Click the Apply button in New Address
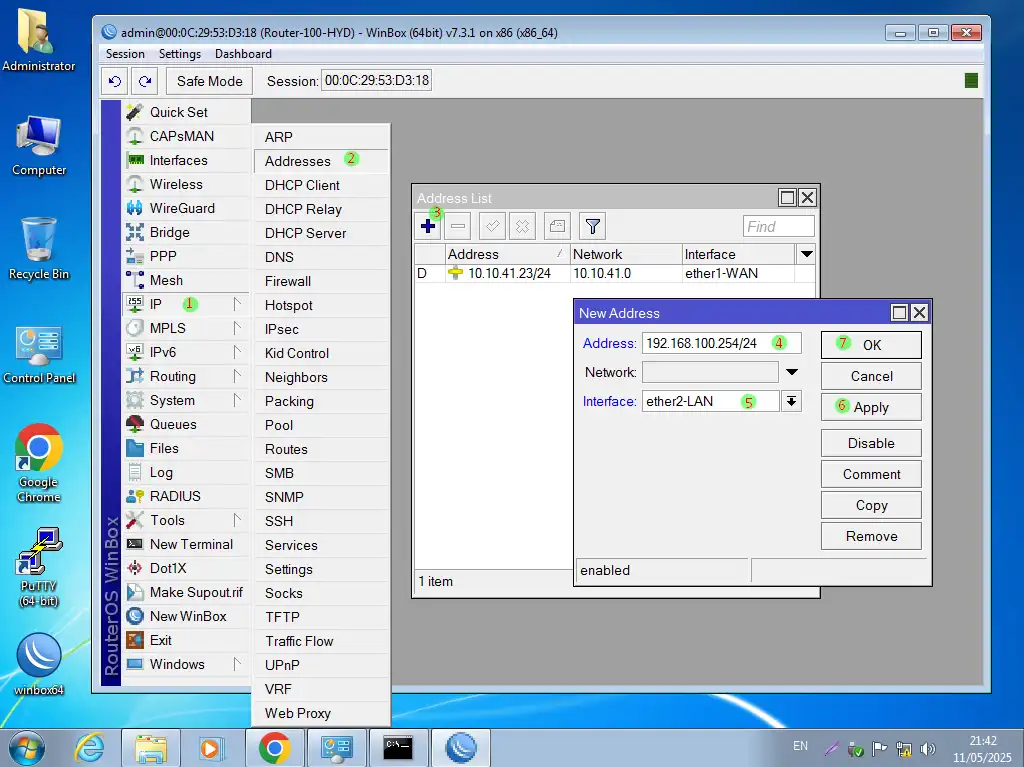 click(870, 407)
